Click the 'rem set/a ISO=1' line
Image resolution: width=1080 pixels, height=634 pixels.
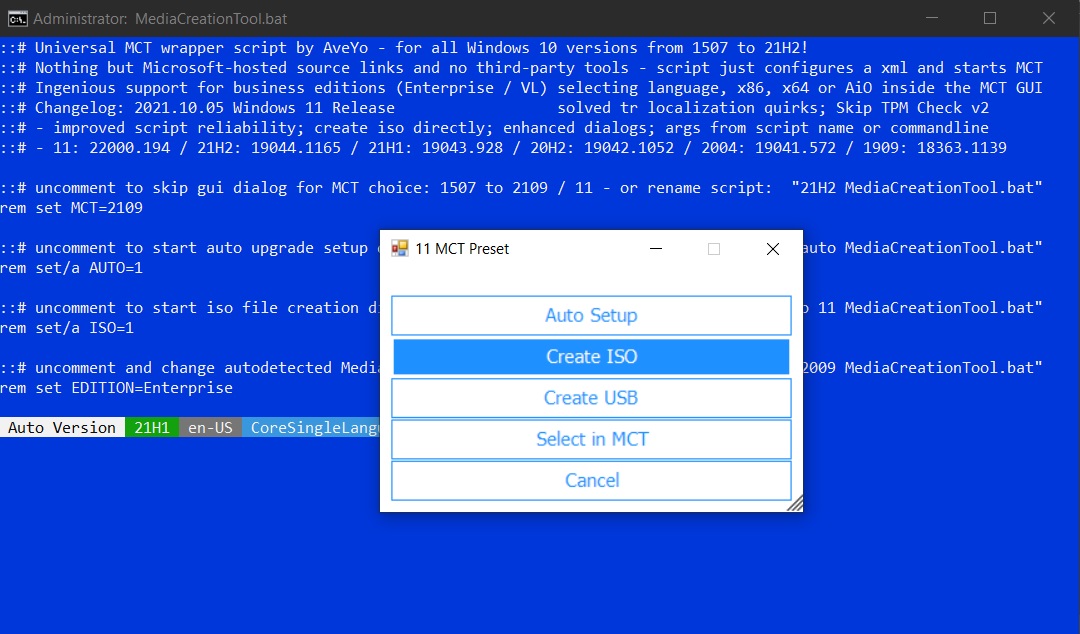coord(67,327)
